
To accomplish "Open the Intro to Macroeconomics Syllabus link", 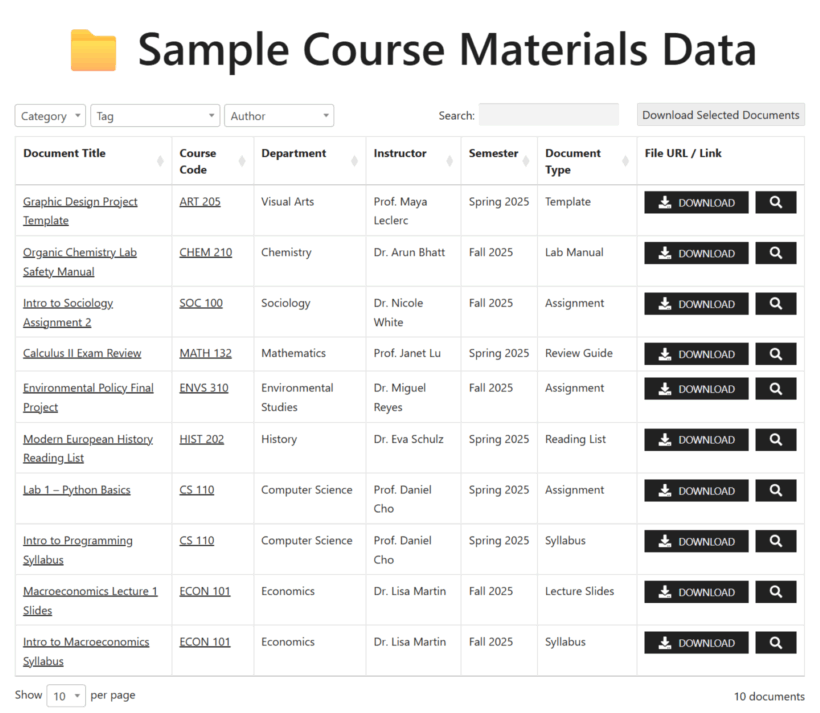I will click(86, 651).
